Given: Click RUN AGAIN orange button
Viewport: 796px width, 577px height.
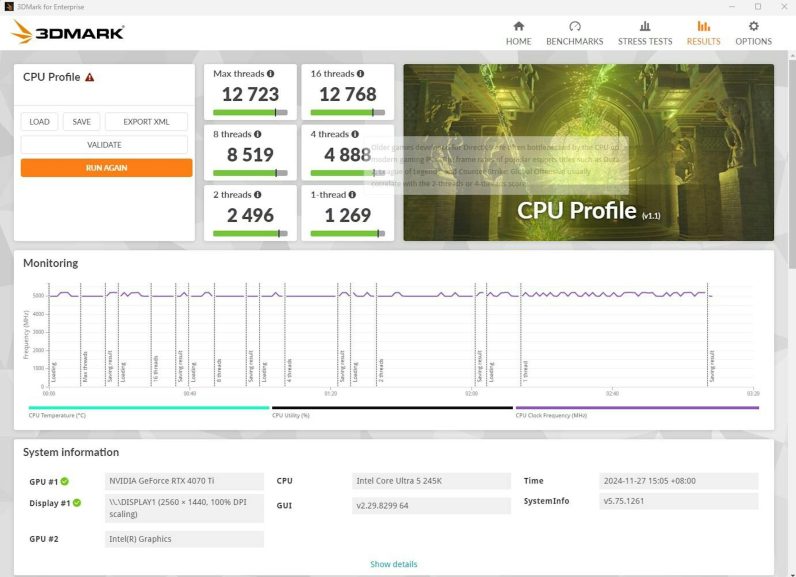Looking at the screenshot, I should pyautogui.click(x=107, y=168).
